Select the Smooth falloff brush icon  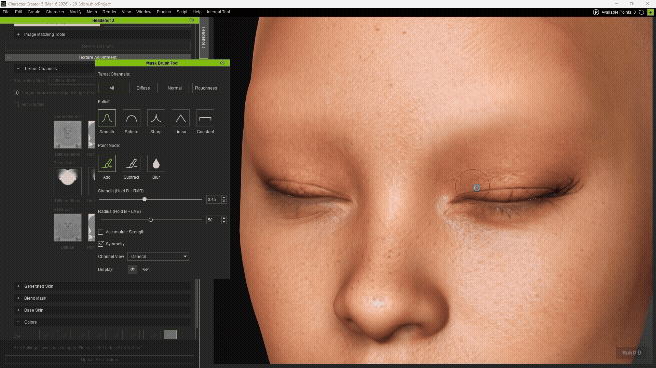coord(107,118)
